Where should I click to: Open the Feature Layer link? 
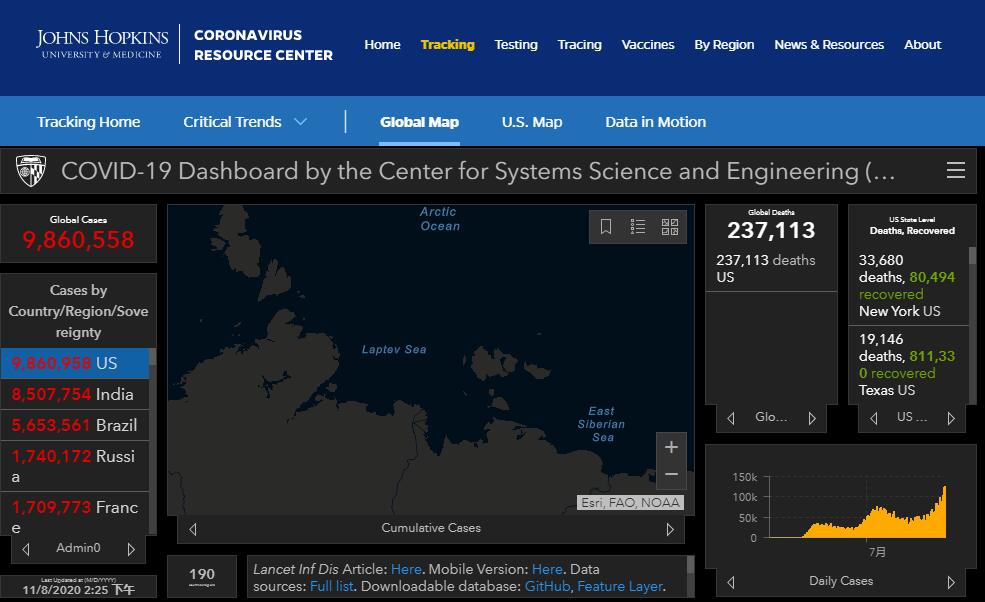tap(619, 586)
